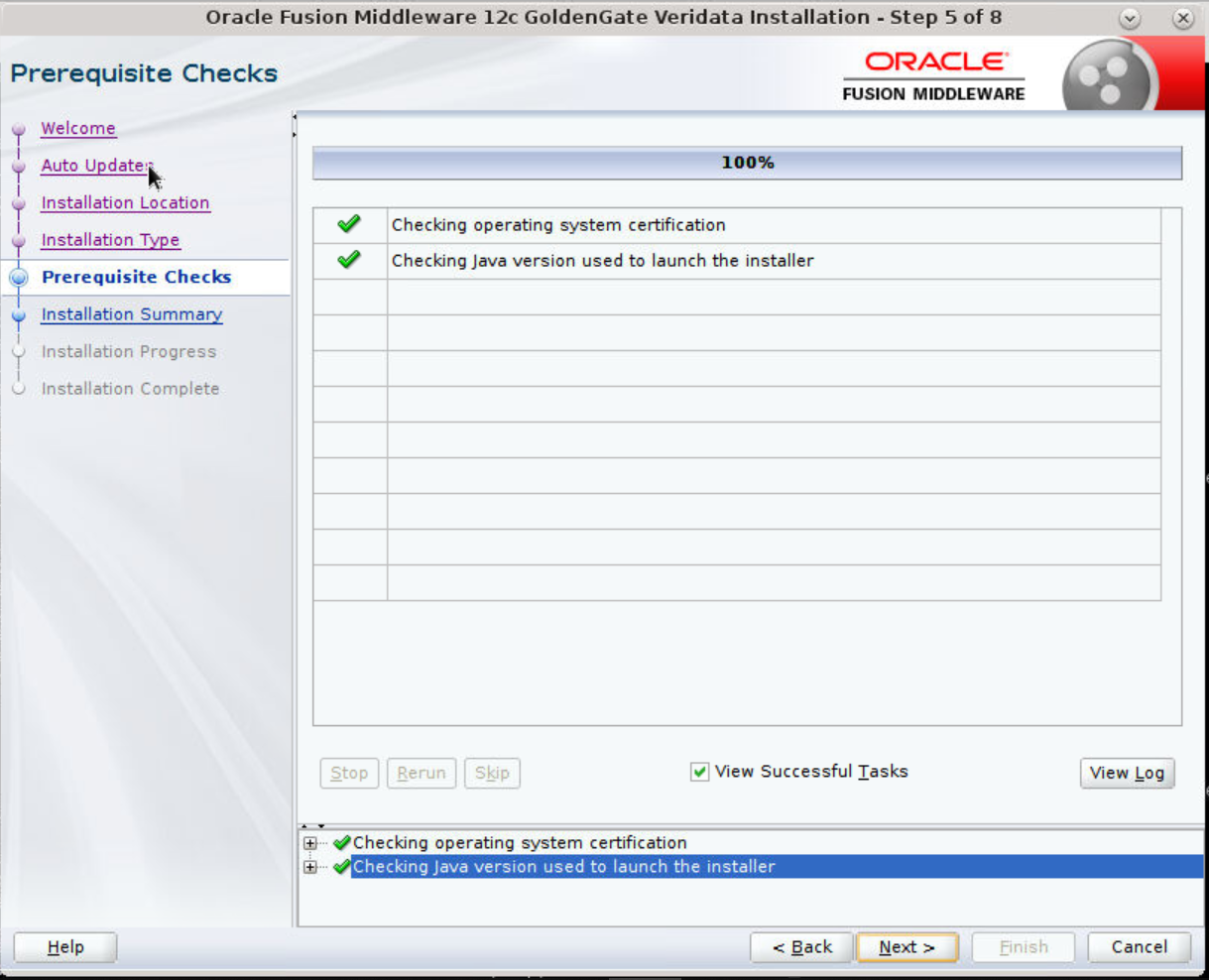Screen dimensions: 1209x980
Task: Expand the Java version check tree node
Action: tap(310, 867)
